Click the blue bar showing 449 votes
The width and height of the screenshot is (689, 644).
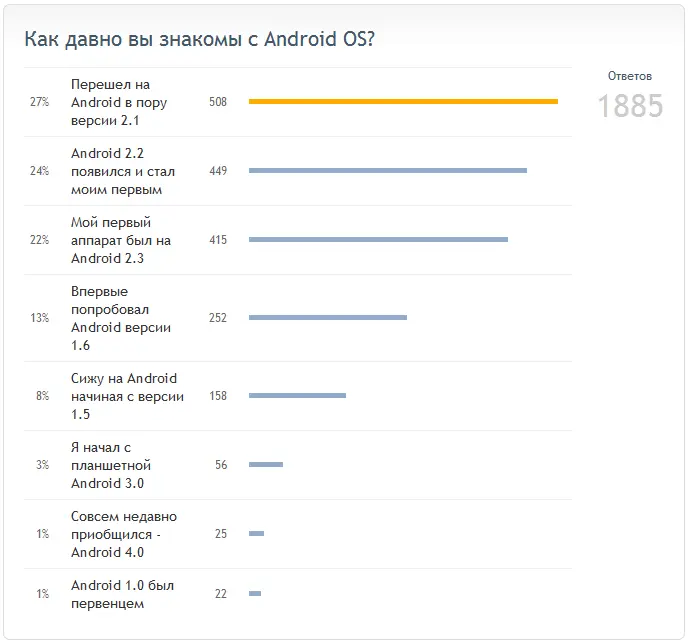coord(388,170)
